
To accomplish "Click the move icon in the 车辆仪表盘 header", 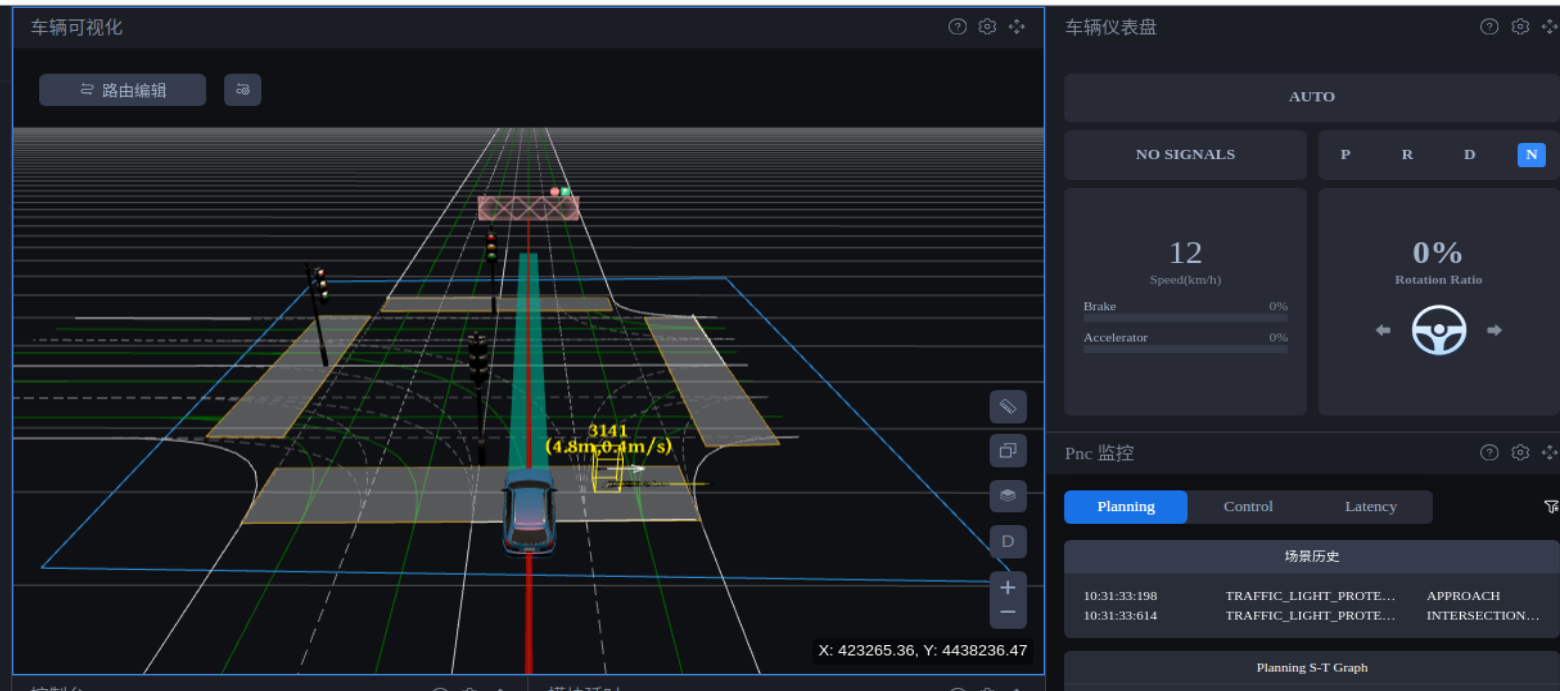I will (1550, 27).
